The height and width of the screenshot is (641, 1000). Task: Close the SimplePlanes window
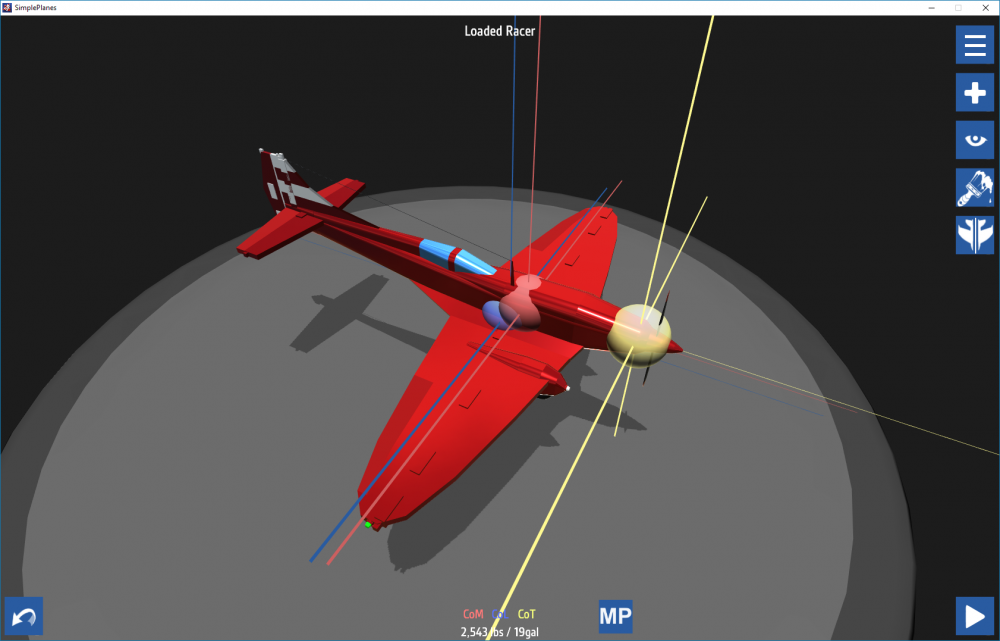985,8
